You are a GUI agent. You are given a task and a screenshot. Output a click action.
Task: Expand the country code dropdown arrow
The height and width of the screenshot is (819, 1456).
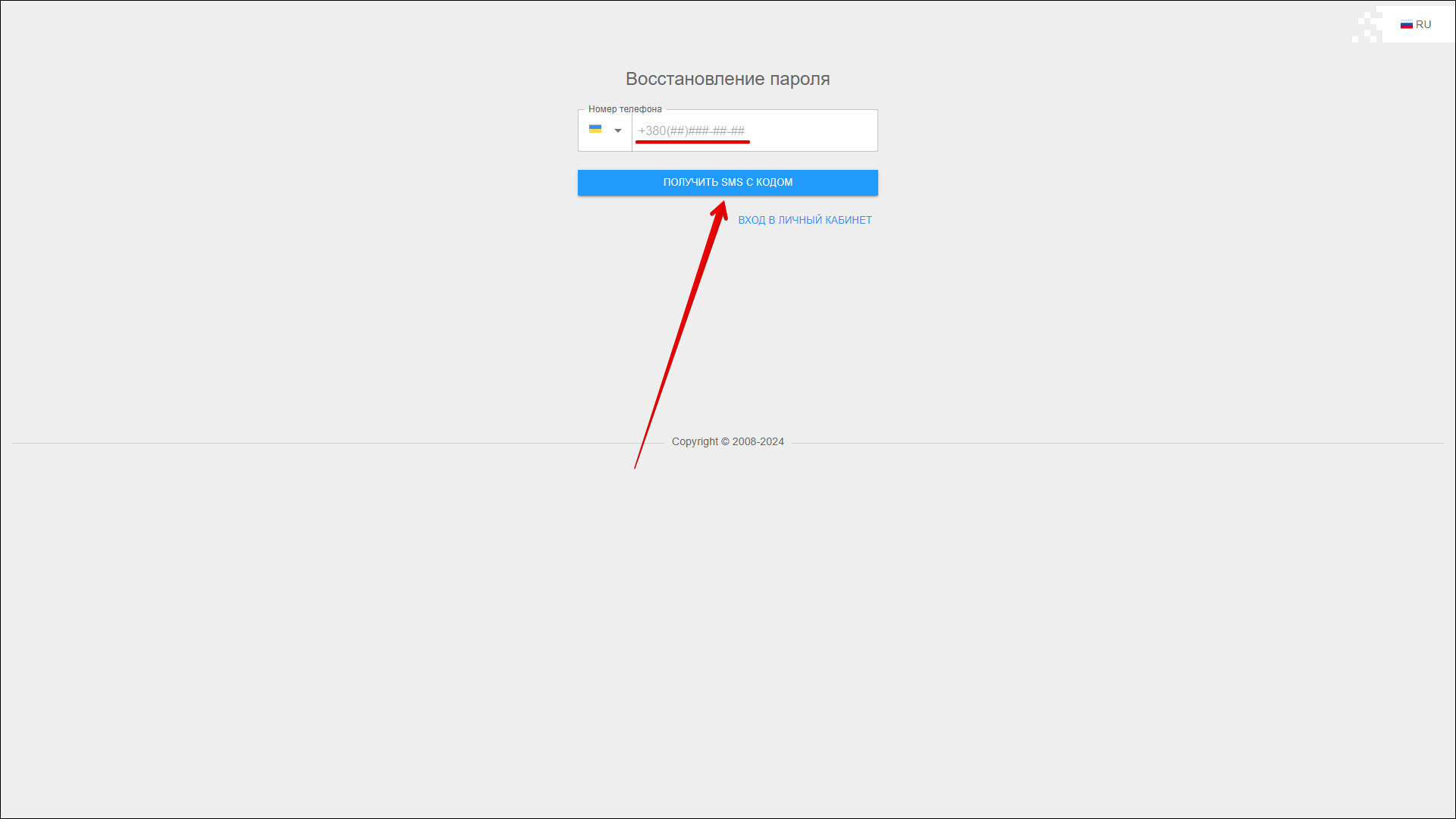pos(618,131)
